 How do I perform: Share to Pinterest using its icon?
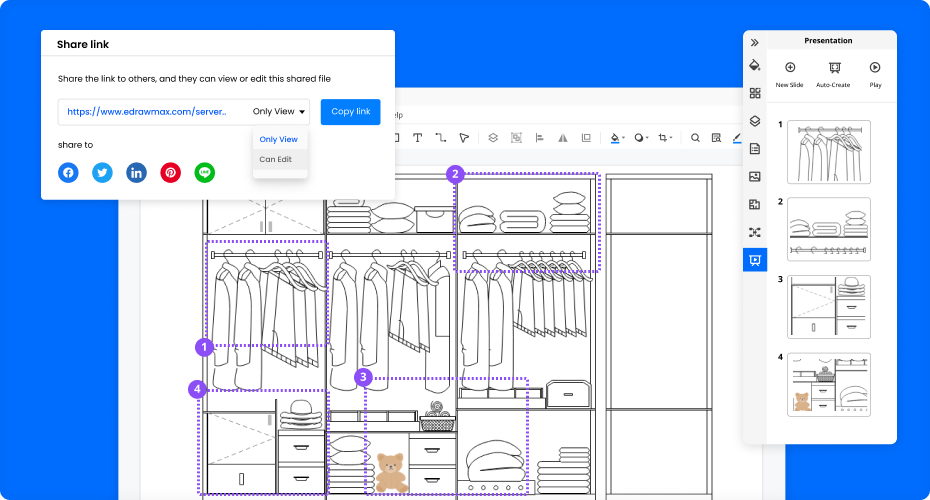point(171,172)
